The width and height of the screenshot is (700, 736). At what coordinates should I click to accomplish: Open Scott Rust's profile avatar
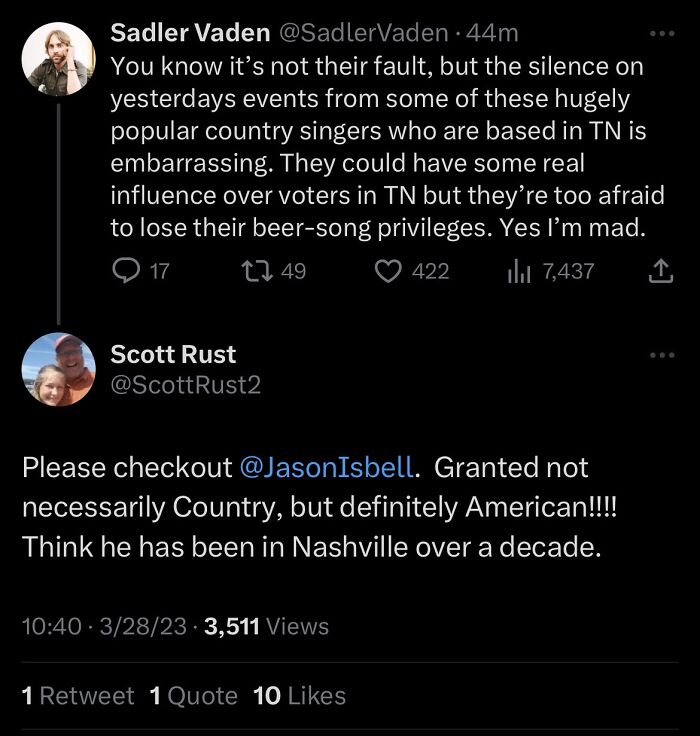(x=59, y=370)
